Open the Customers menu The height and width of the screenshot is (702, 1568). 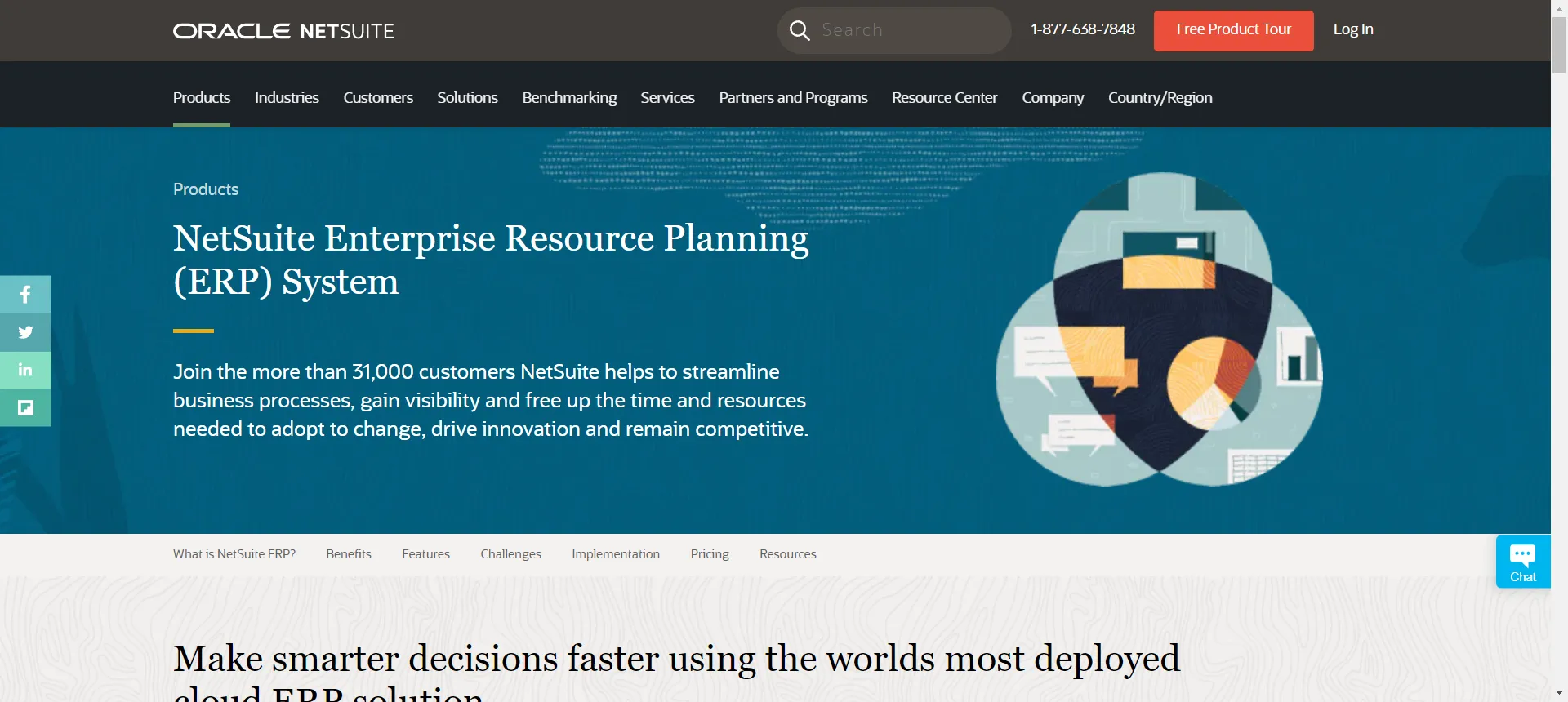378,97
